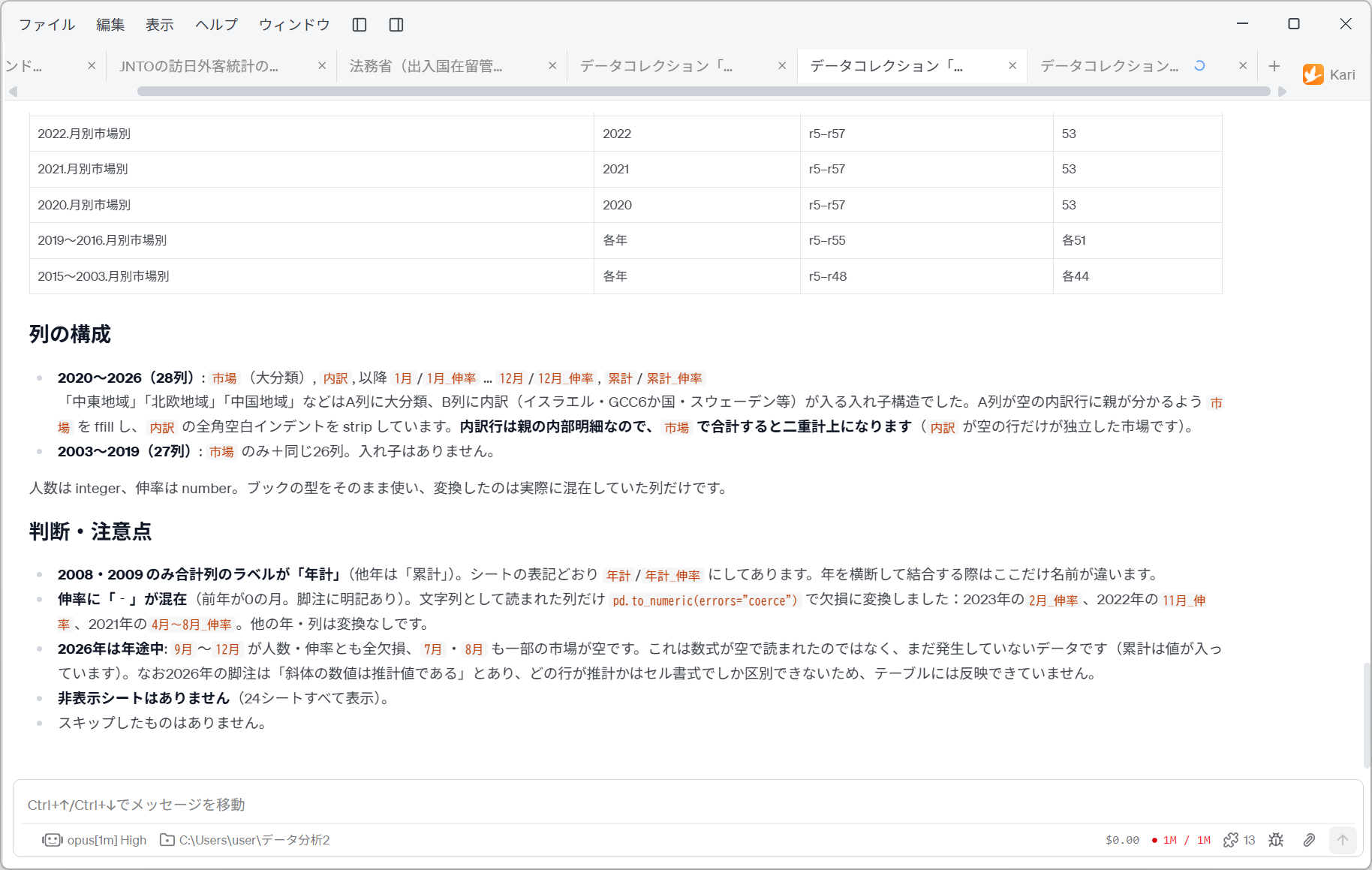The height and width of the screenshot is (870, 1372).
Task: Click the 1M / 1M context usage indicator
Action: coord(1181,840)
